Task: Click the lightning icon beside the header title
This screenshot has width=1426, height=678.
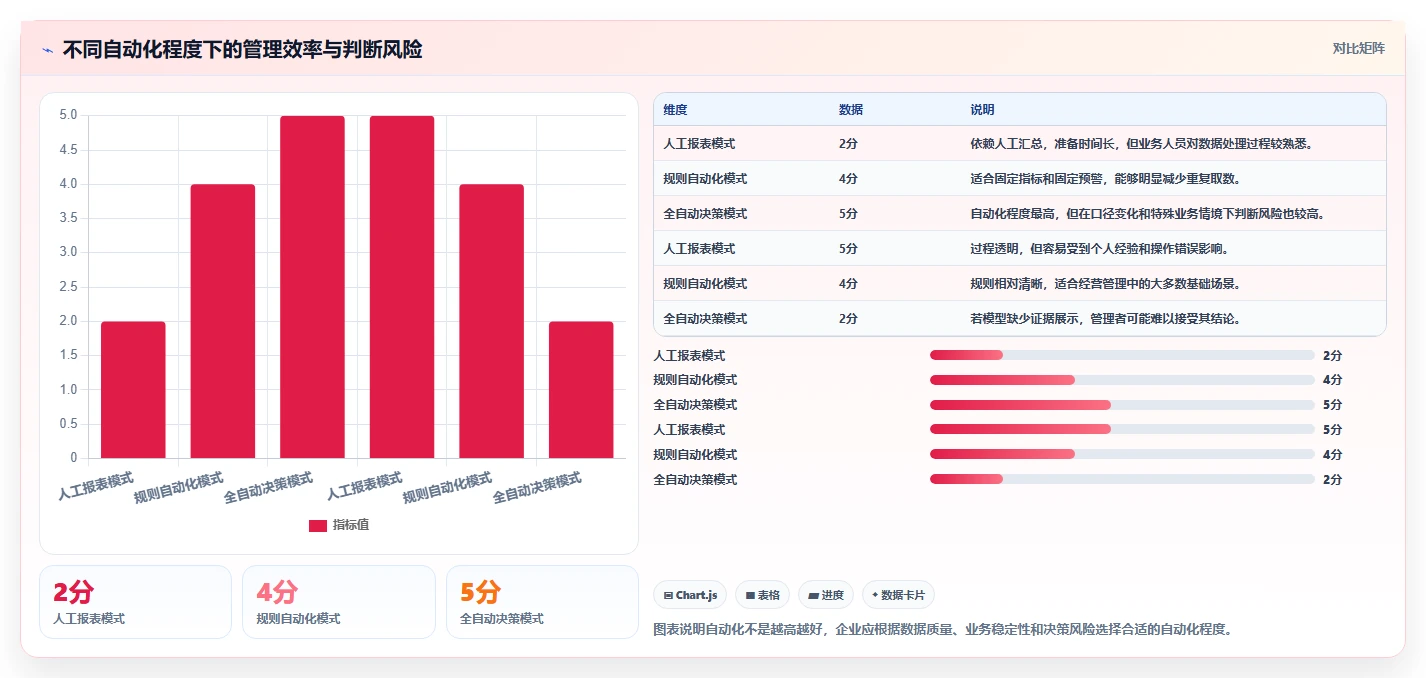Action: [47, 50]
